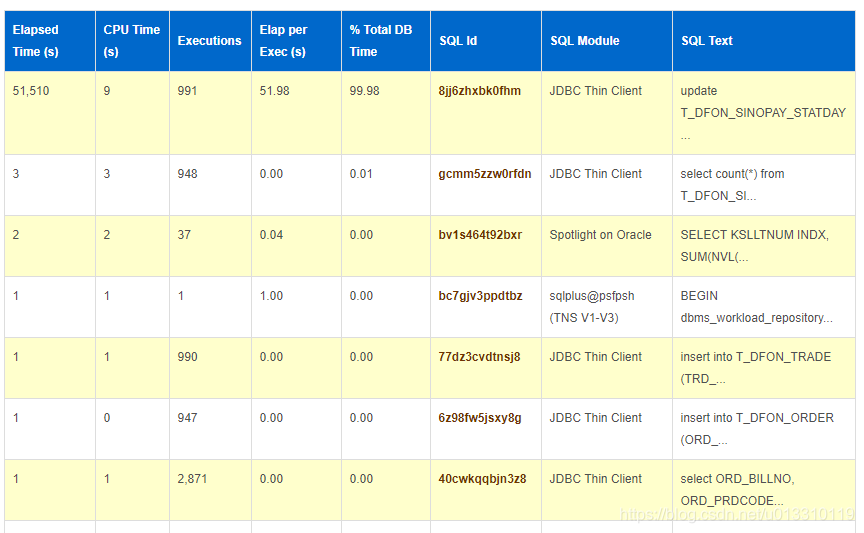Select the 991 executions cell
This screenshot has height=533, width=864.
click(x=210, y=113)
